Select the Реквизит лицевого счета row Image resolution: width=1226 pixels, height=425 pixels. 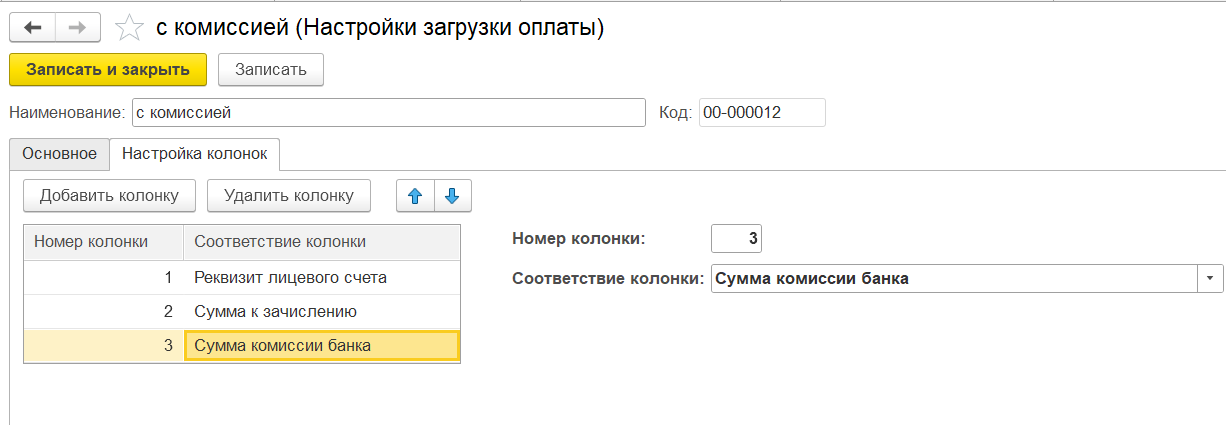tap(242, 278)
